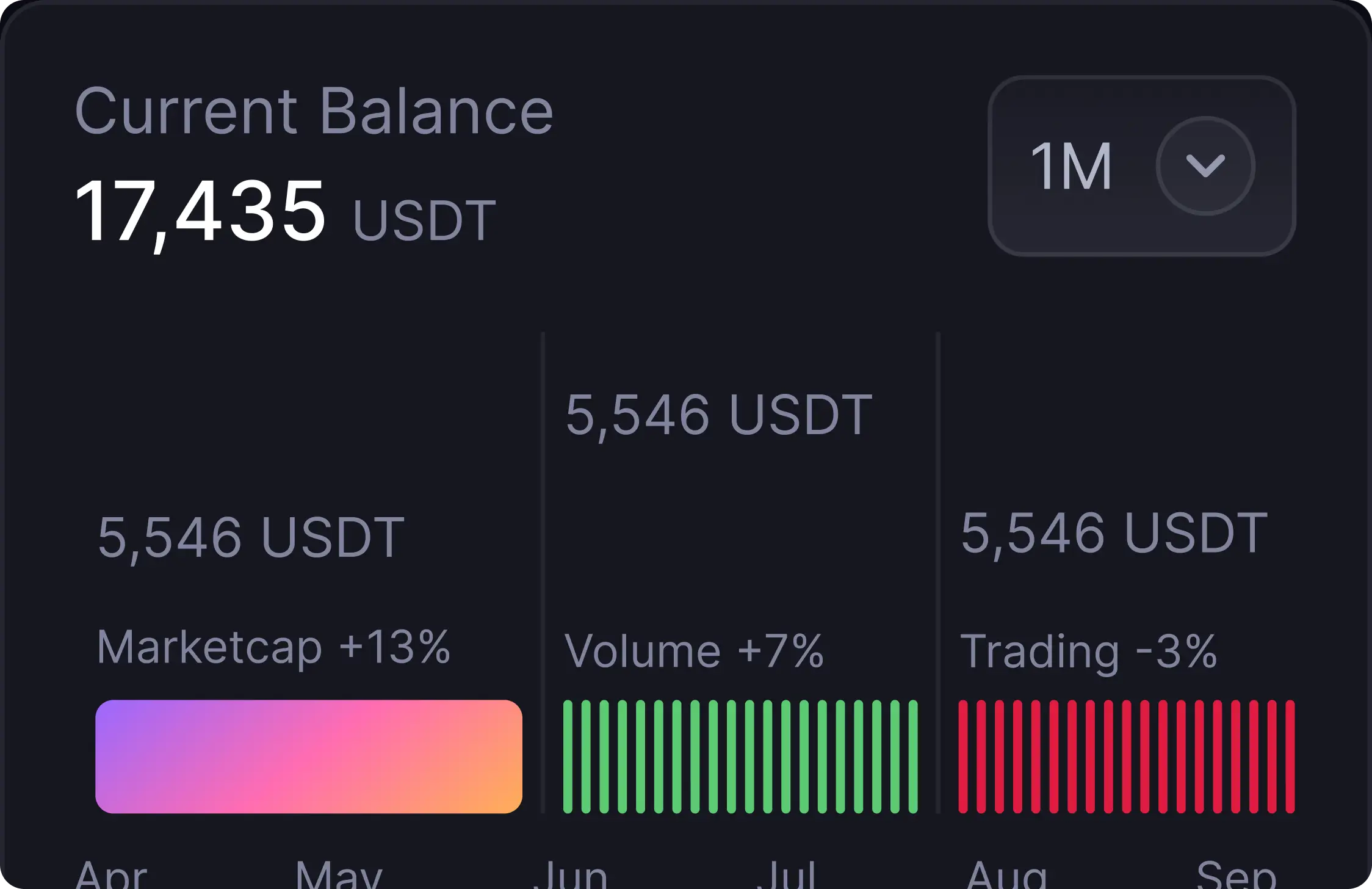This screenshot has height=889, width=1372.
Task: Click May on the month axis
Action: 339,874
